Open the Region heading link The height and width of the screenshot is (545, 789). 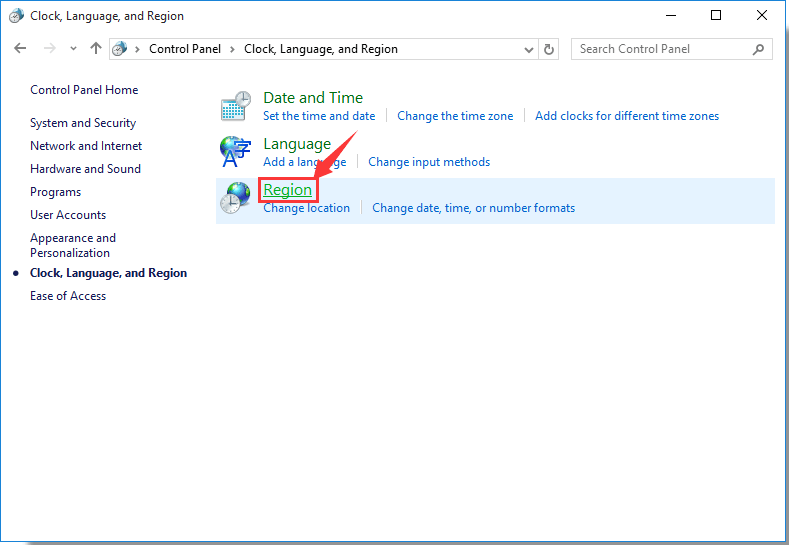(287, 190)
